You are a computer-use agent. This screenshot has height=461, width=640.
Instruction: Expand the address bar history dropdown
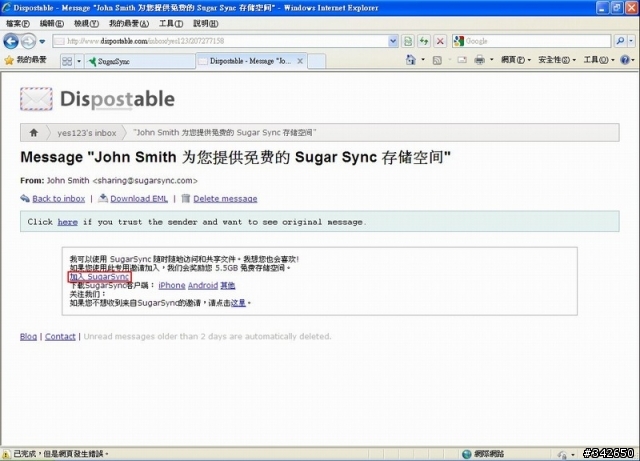pyautogui.click(x=393, y=41)
